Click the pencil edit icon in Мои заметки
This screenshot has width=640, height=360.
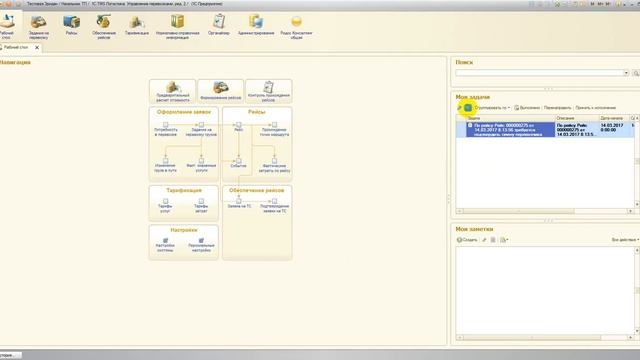pyautogui.click(x=484, y=240)
